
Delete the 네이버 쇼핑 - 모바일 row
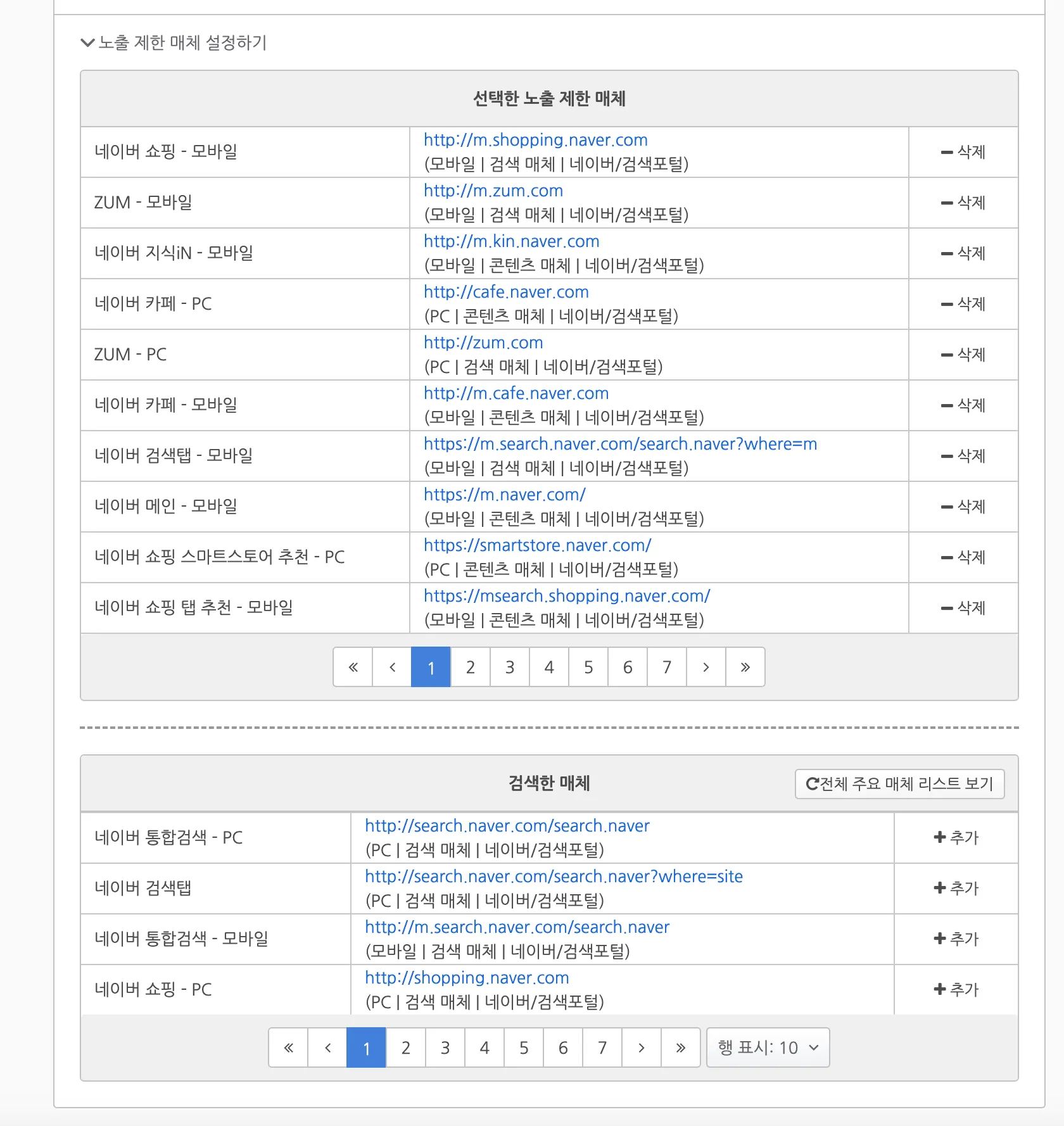[x=963, y=152]
